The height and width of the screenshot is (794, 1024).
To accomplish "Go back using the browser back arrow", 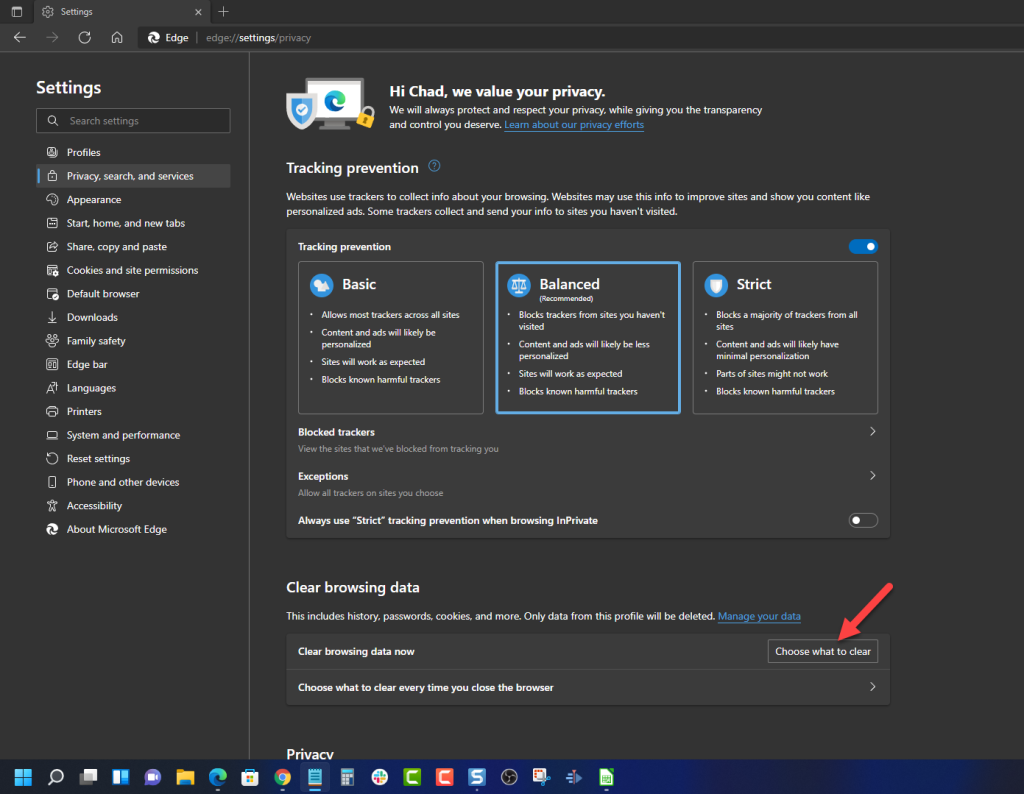I will click(20, 37).
